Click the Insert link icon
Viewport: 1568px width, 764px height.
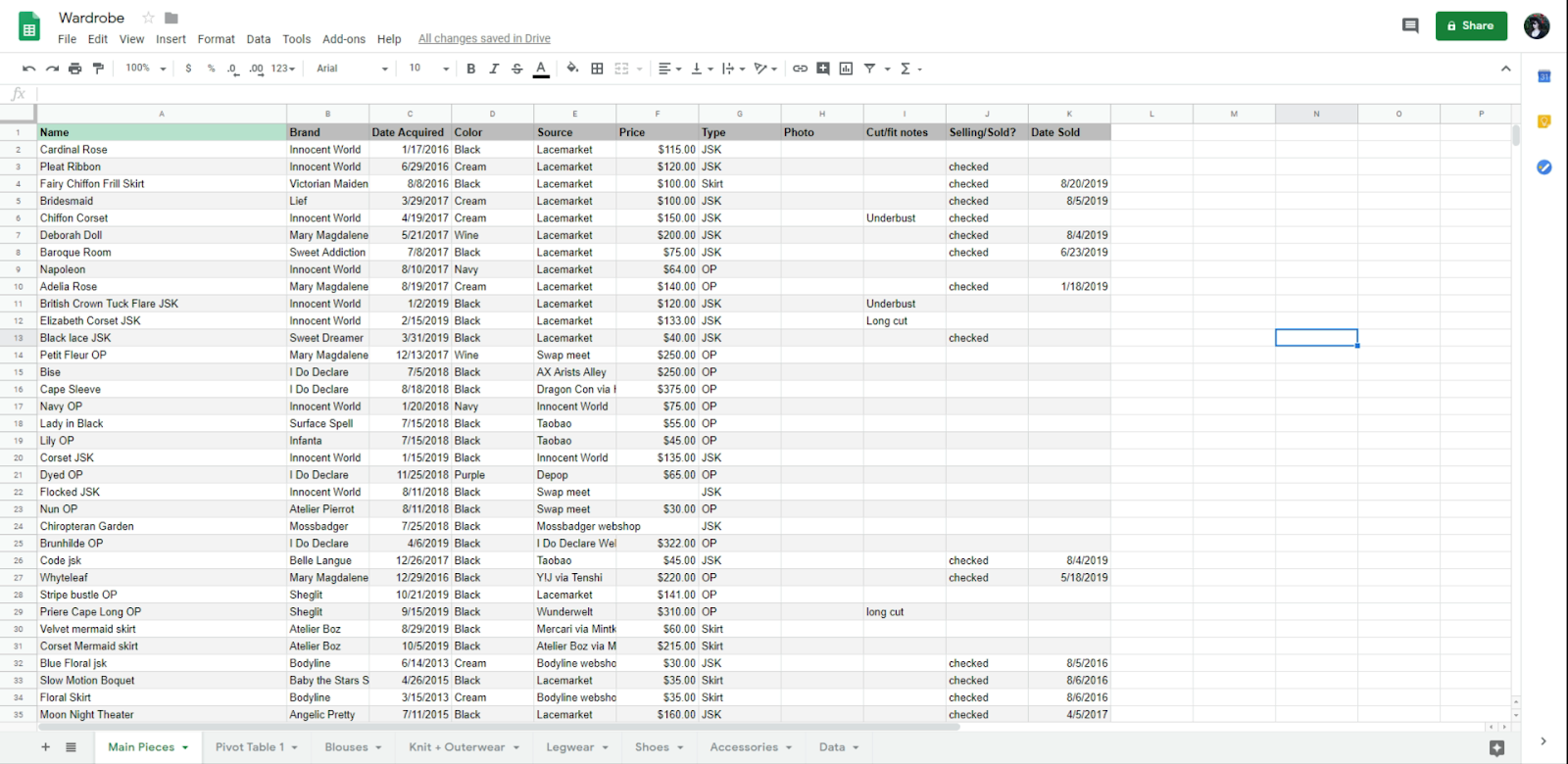(800, 69)
